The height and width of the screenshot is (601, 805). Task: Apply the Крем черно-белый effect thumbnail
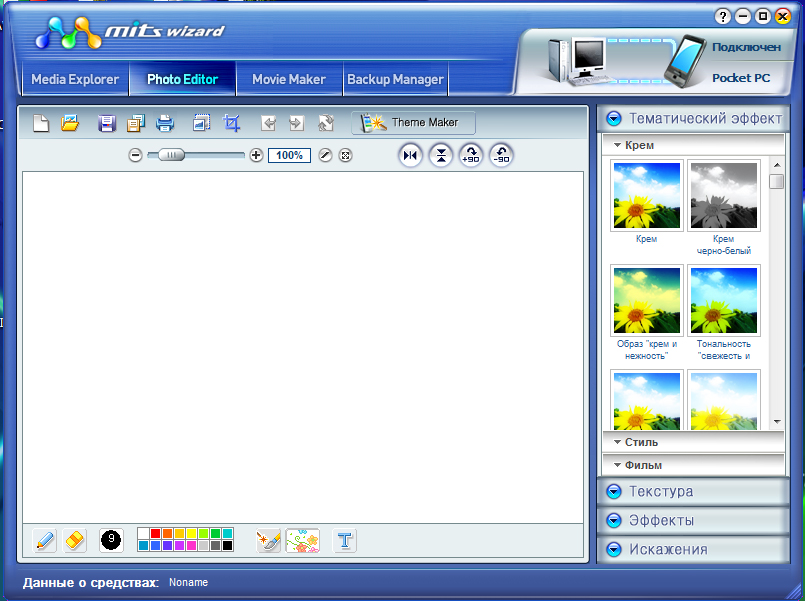coord(724,196)
